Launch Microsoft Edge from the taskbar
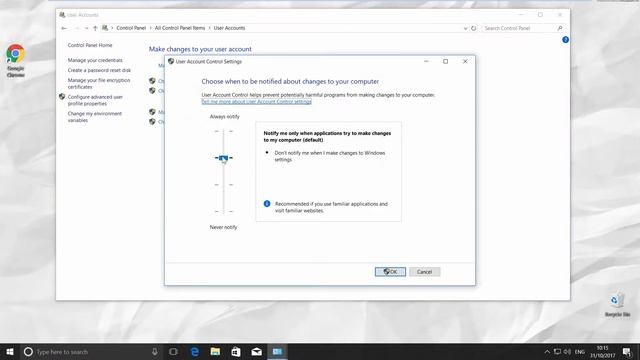The image size is (640, 360). coord(195,351)
